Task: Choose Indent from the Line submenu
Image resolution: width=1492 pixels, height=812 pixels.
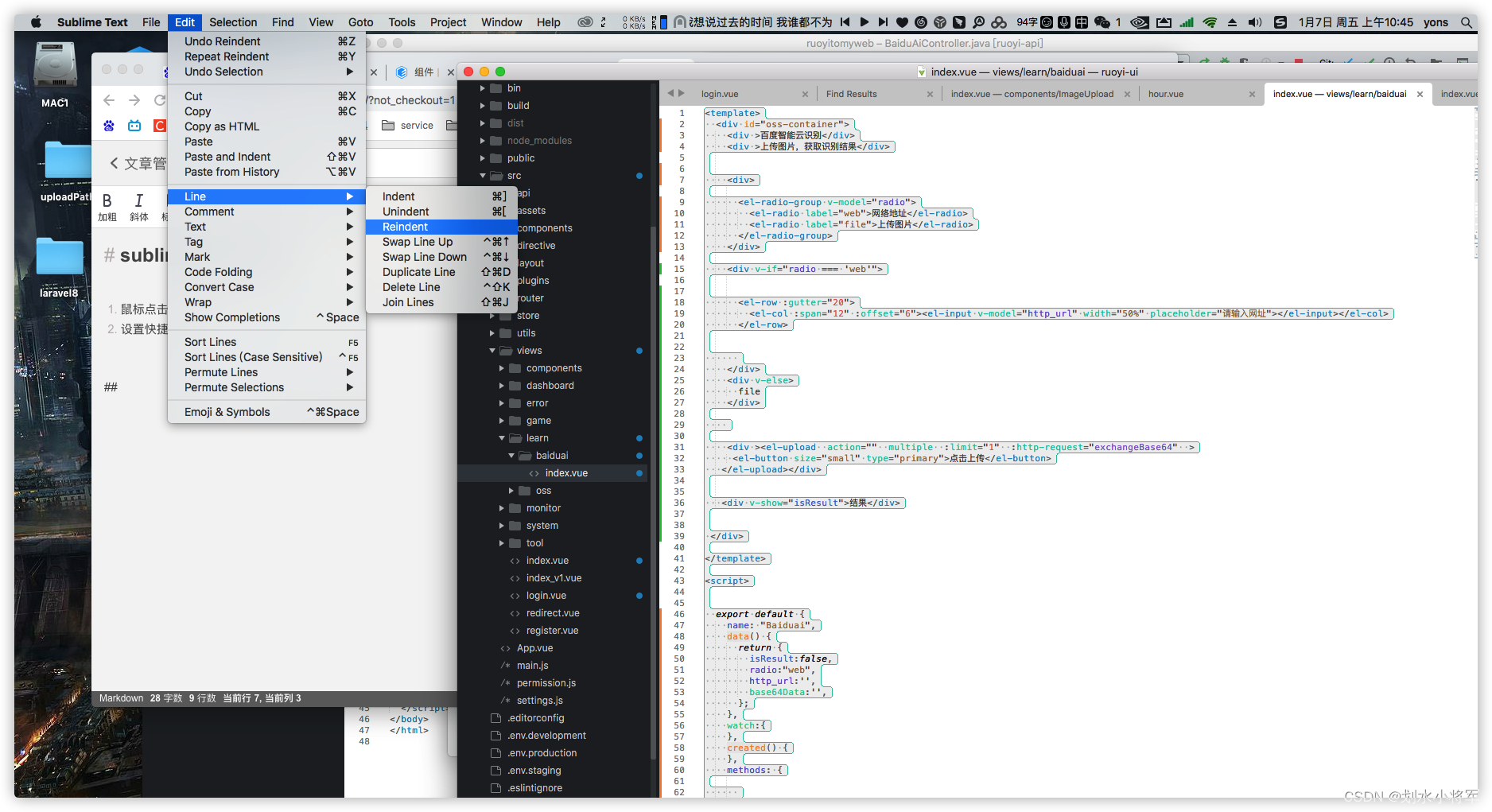Action: click(x=441, y=196)
